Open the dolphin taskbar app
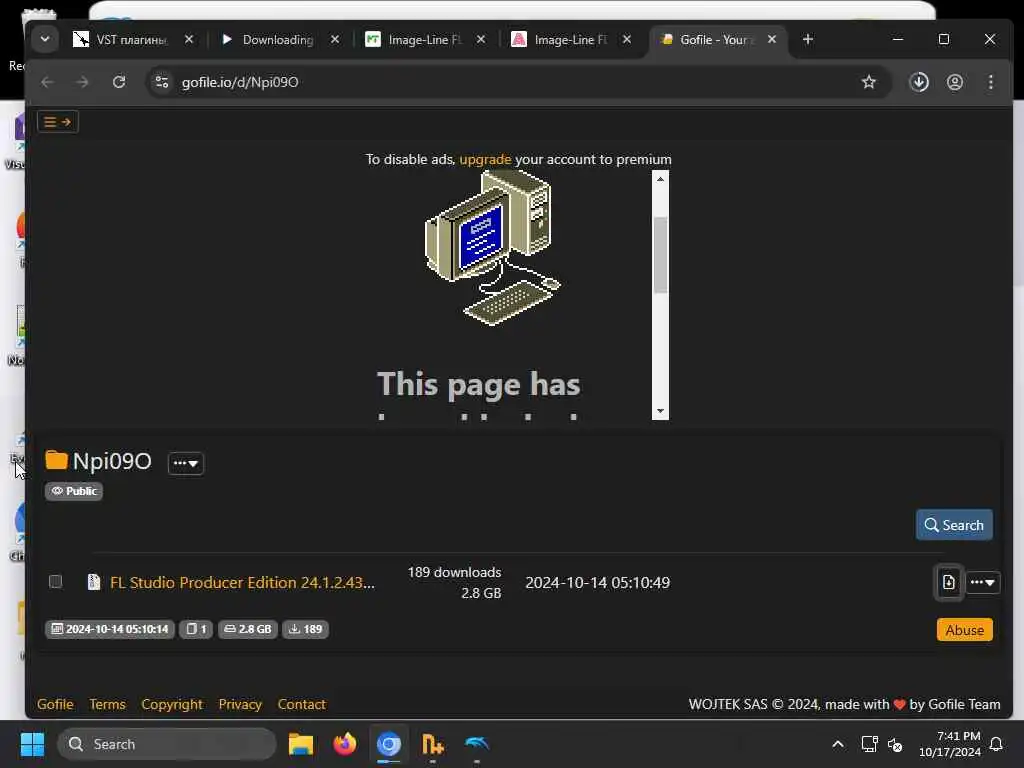The image size is (1024, 768). click(477, 744)
